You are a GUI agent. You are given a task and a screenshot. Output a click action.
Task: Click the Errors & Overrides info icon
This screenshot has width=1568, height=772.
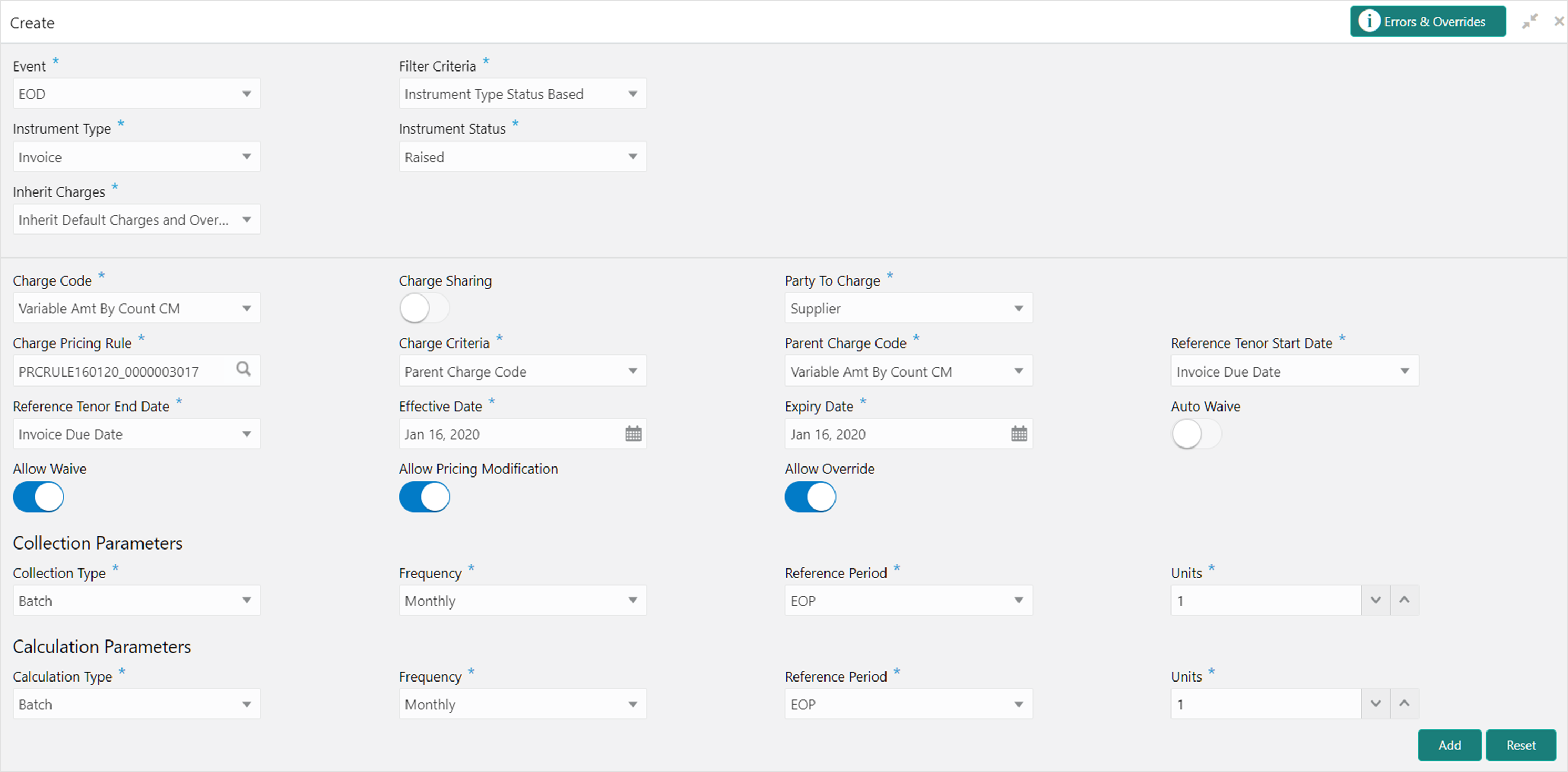(1369, 22)
